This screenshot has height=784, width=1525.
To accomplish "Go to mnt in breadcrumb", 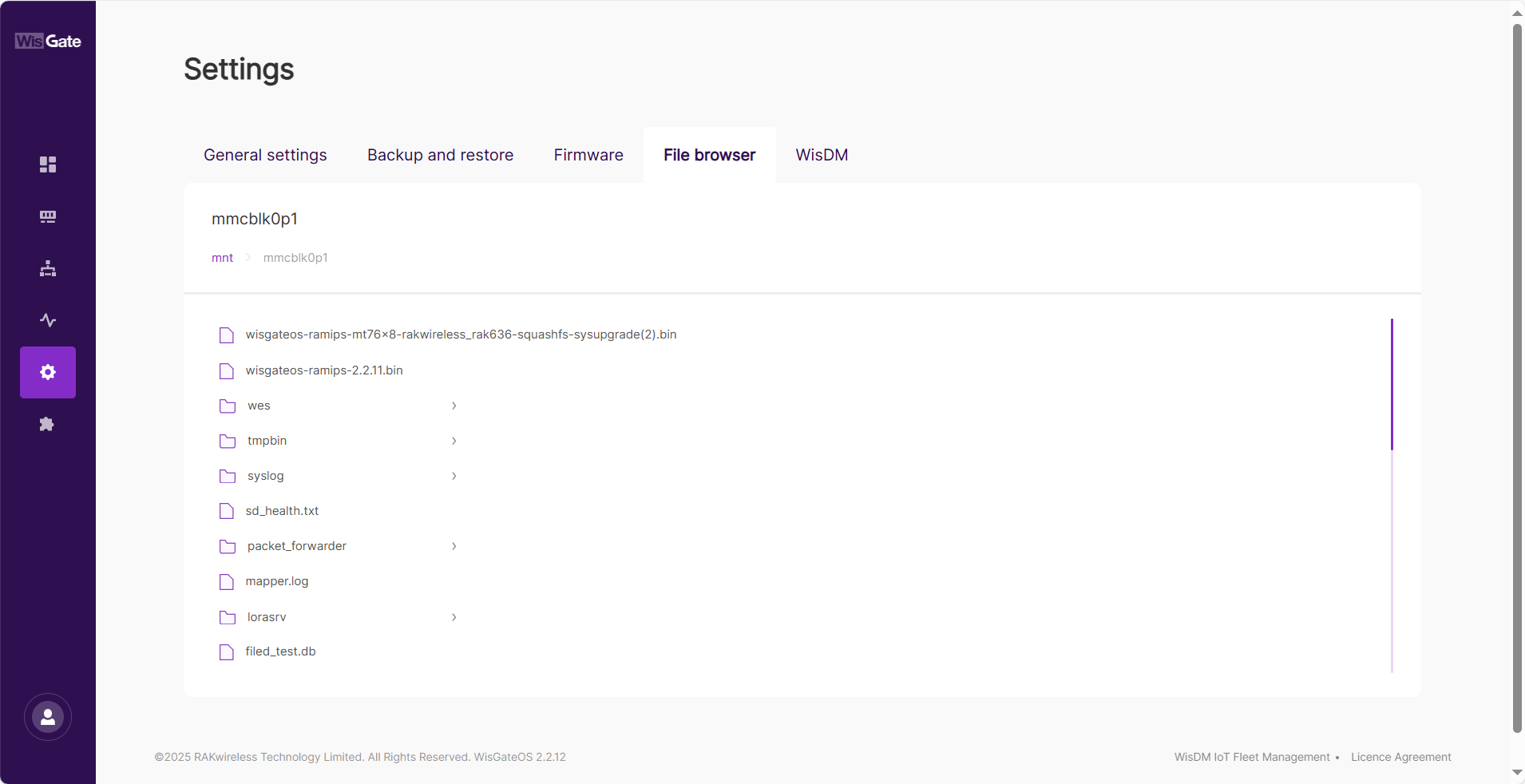I will tap(222, 258).
